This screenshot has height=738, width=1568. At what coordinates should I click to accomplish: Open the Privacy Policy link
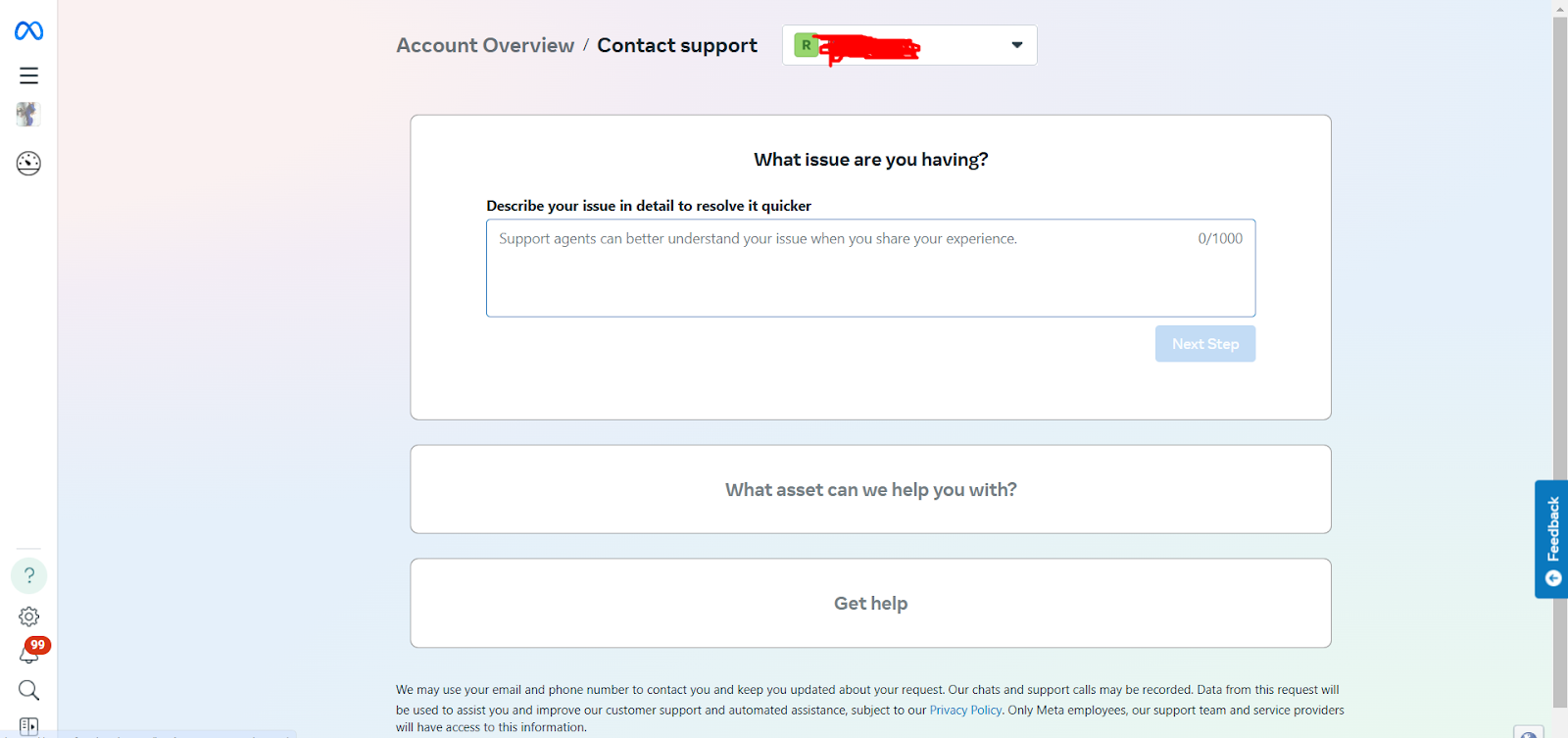pyautogui.click(x=965, y=711)
